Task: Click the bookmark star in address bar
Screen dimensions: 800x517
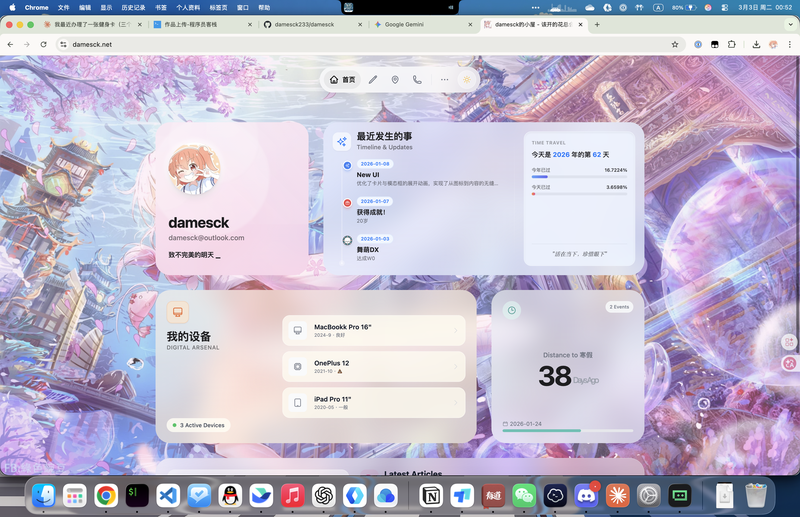Action: (x=675, y=44)
